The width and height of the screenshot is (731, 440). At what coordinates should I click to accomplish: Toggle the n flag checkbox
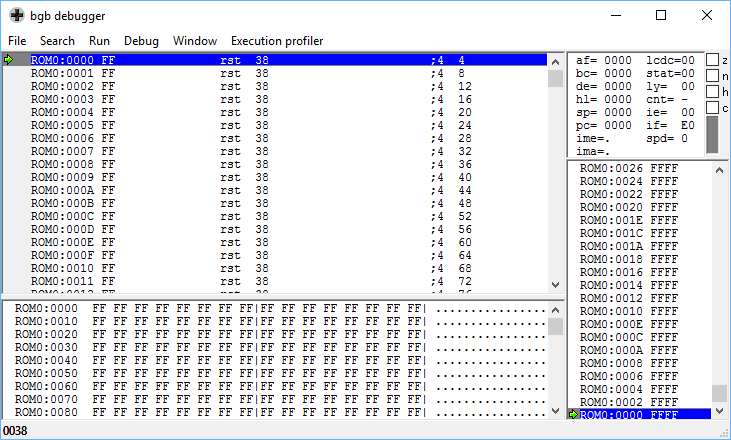coord(712,76)
